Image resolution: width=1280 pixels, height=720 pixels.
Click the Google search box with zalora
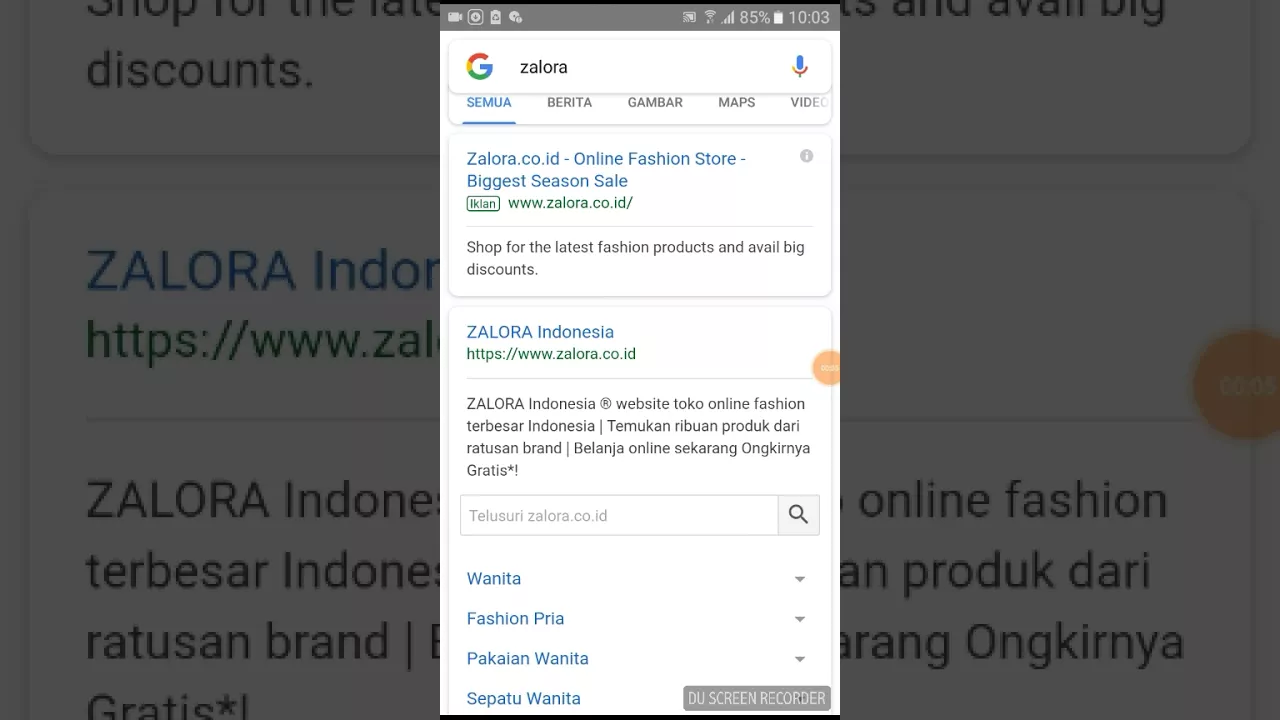(640, 67)
